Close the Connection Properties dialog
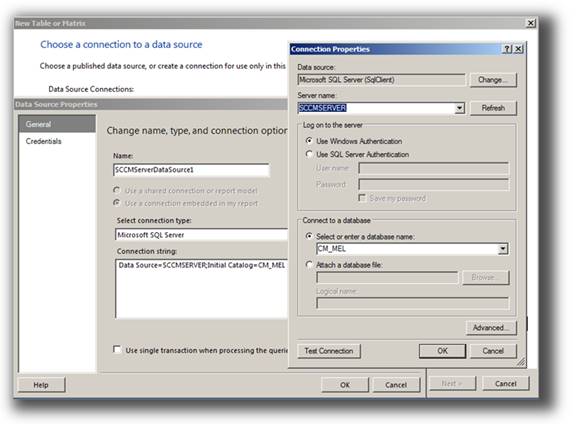The height and width of the screenshot is (424, 583). [x=518, y=49]
